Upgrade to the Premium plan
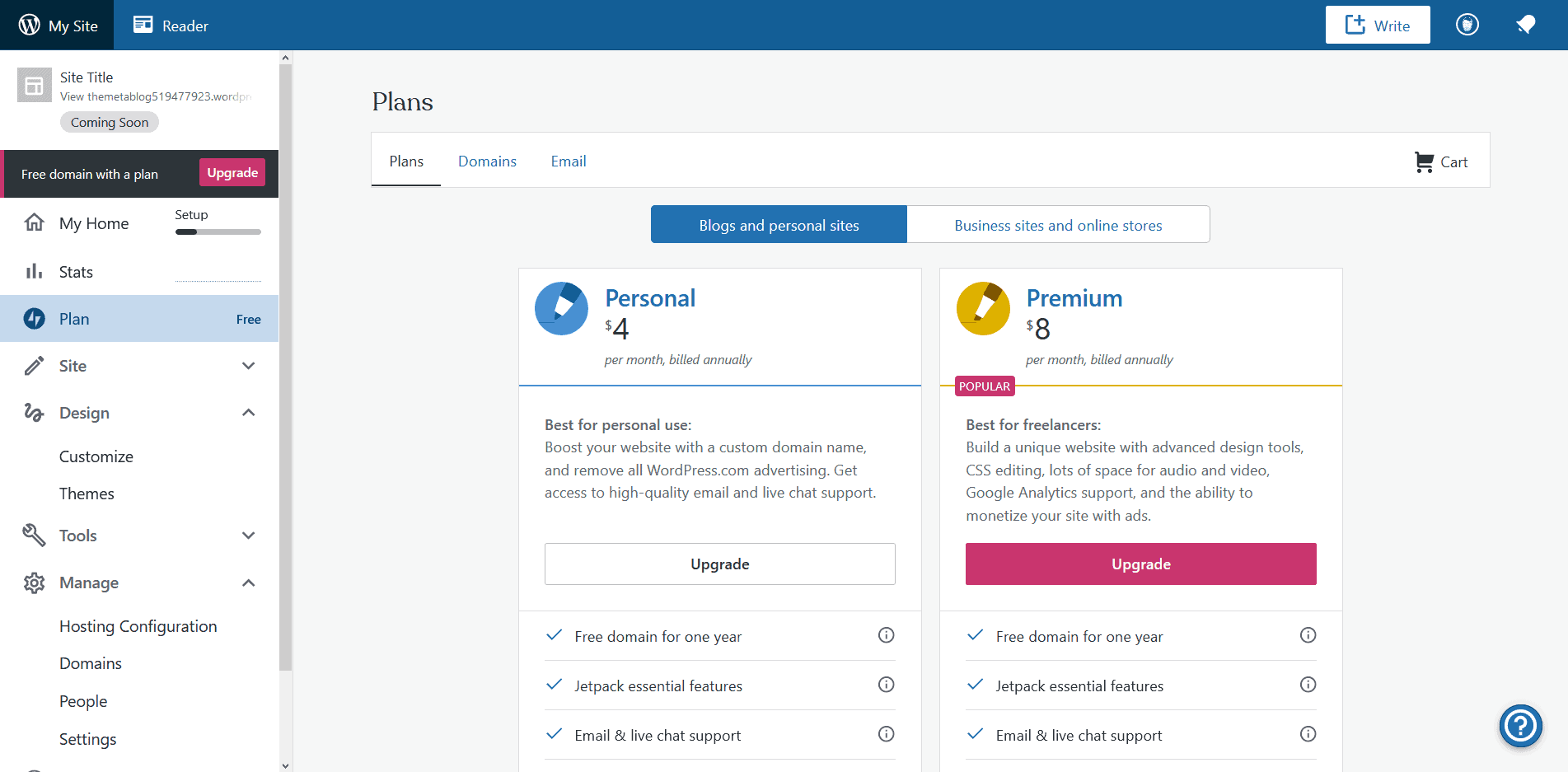This screenshot has width=1568, height=772. (x=1140, y=564)
